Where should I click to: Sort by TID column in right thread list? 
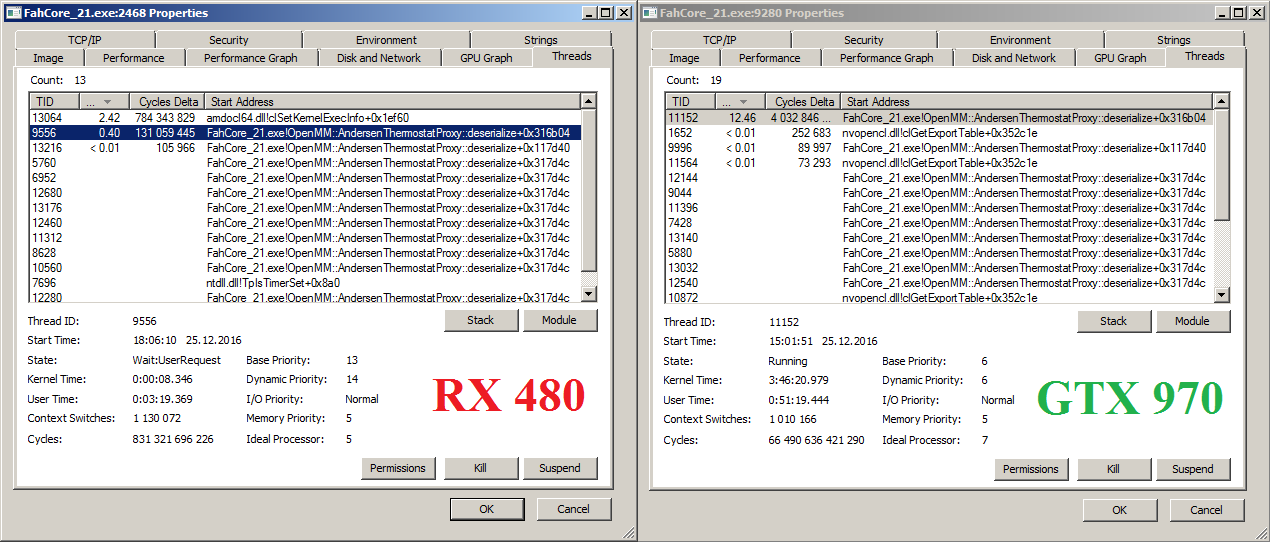pos(689,102)
